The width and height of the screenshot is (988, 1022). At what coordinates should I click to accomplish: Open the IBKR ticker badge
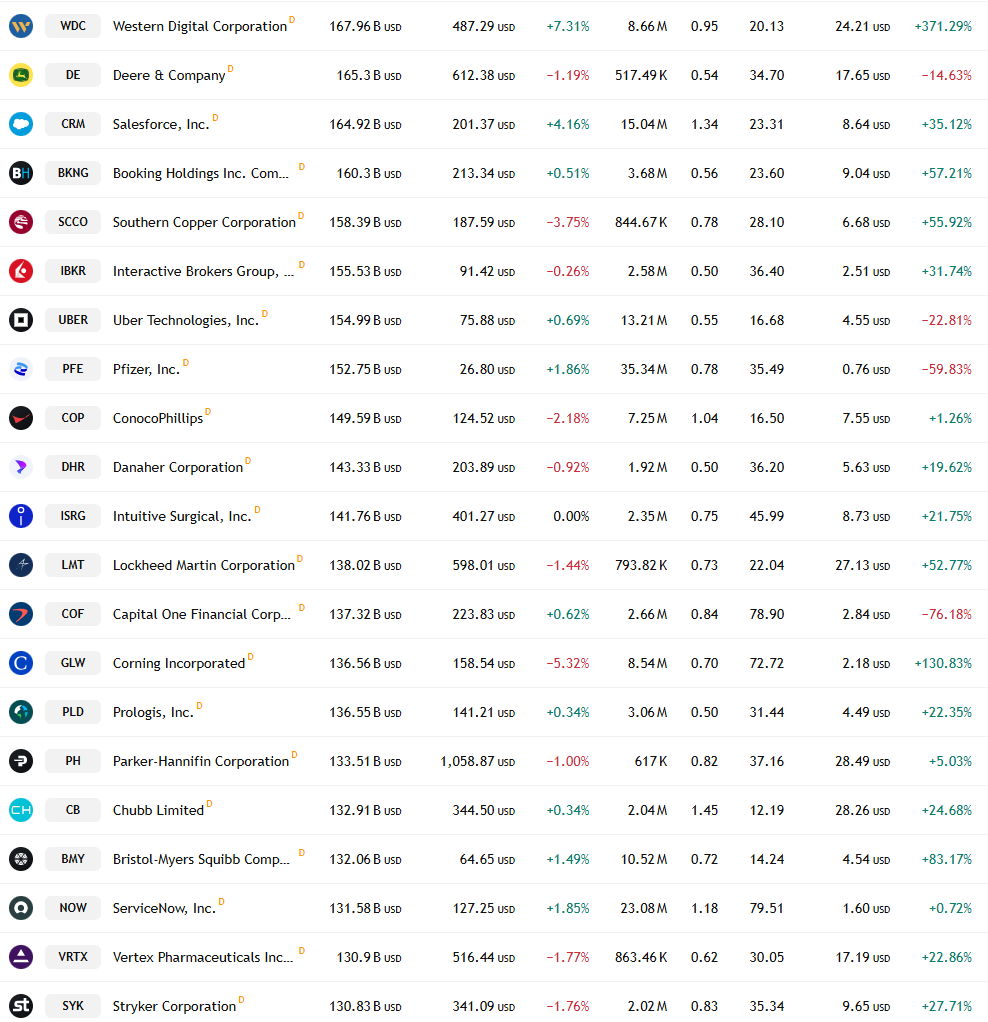point(73,270)
